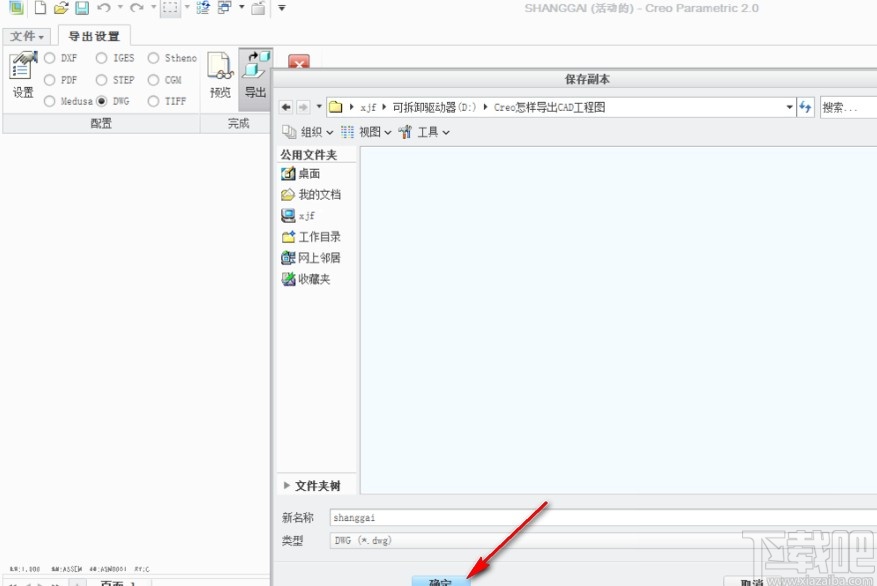
Task: Open dropdown next to dashed selection tool
Action: coord(187,7)
